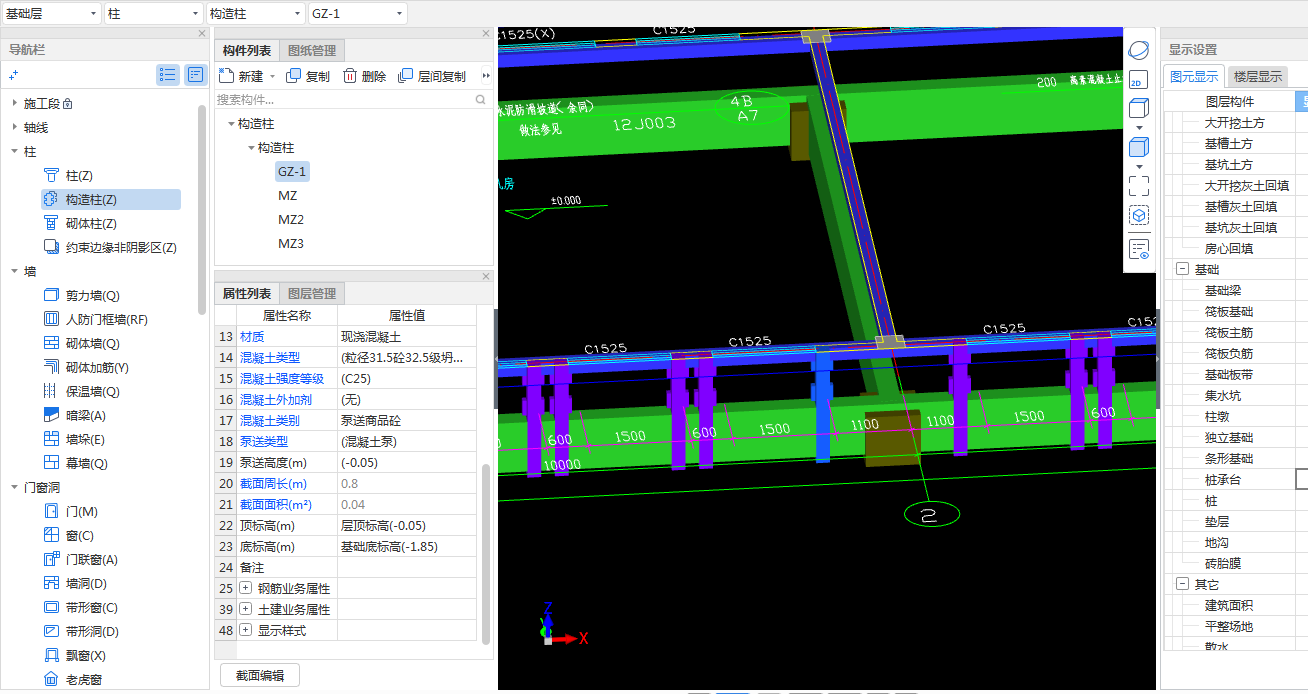Viewport: 1308px width, 694px height.
Task: Switch to the 图层管理 tab
Action: [312, 293]
